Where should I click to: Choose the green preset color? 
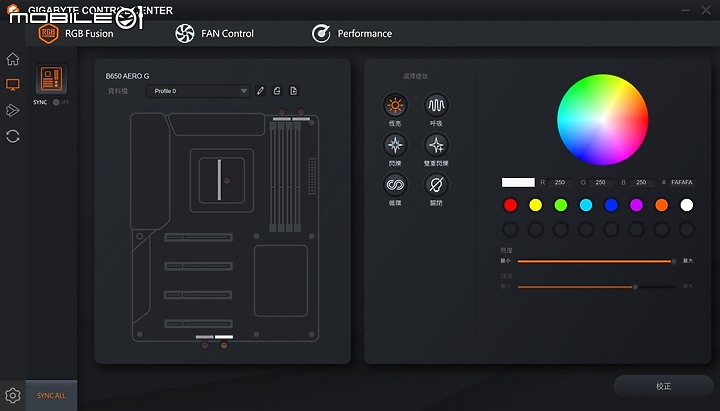(561, 205)
